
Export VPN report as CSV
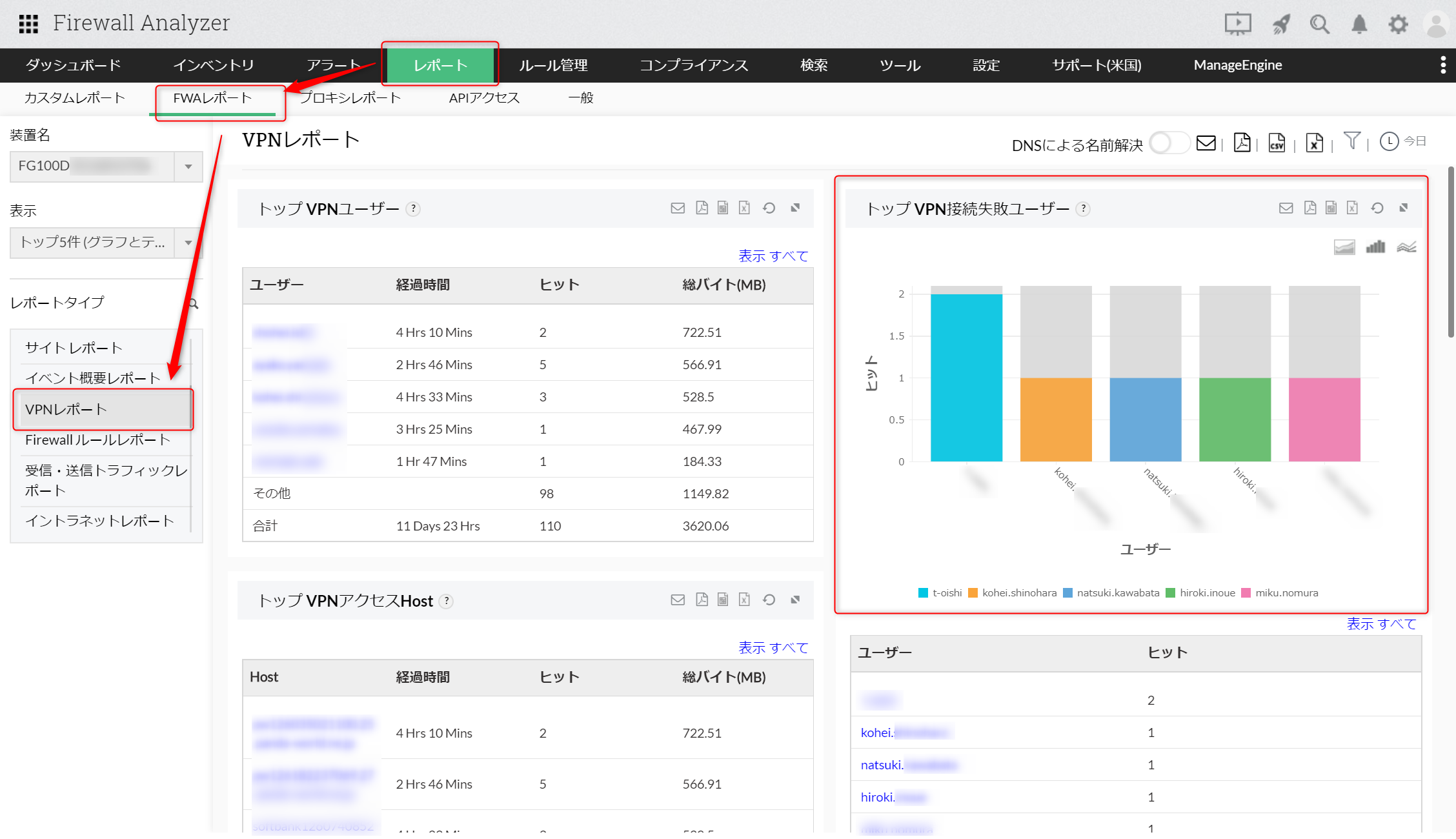(1276, 143)
